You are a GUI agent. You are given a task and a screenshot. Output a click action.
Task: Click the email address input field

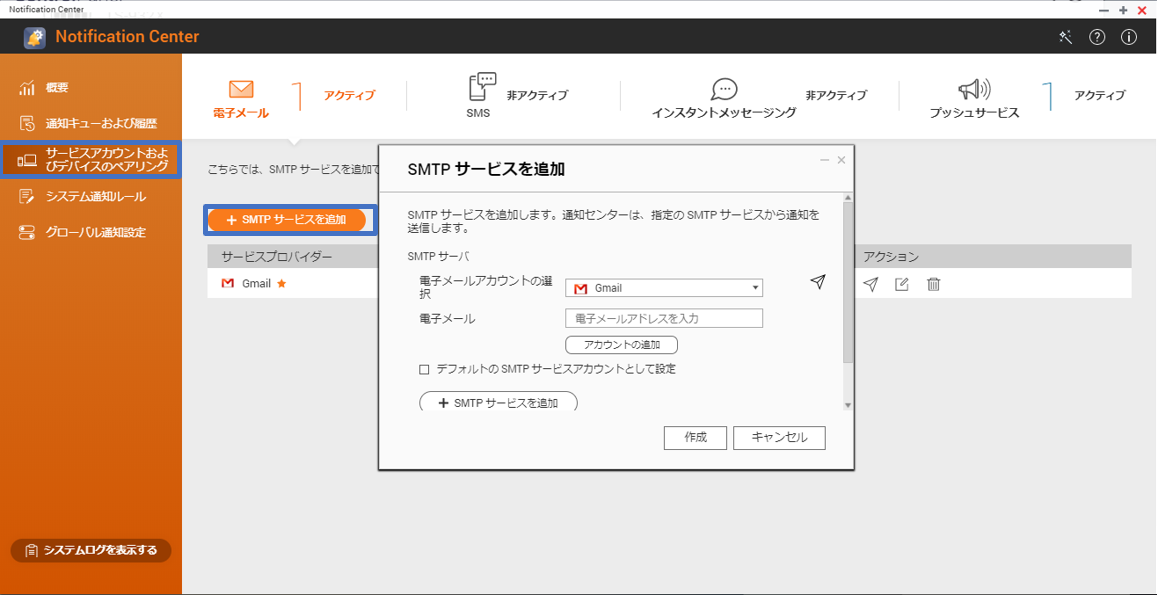[664, 319]
